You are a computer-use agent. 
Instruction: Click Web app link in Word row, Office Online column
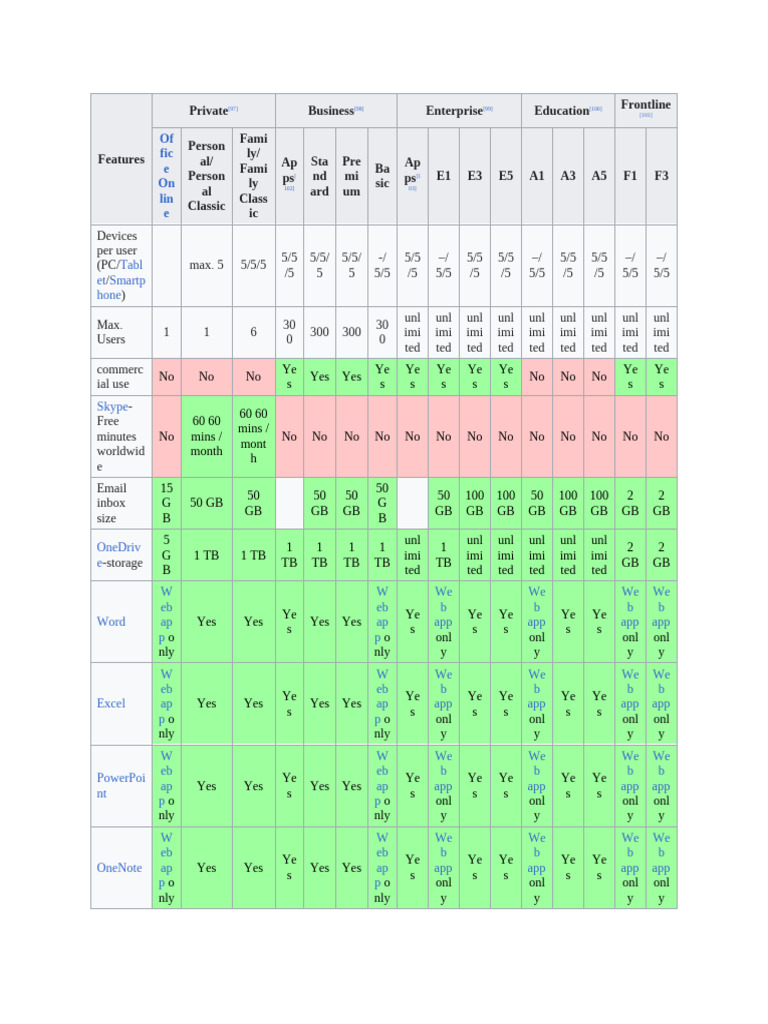click(165, 614)
